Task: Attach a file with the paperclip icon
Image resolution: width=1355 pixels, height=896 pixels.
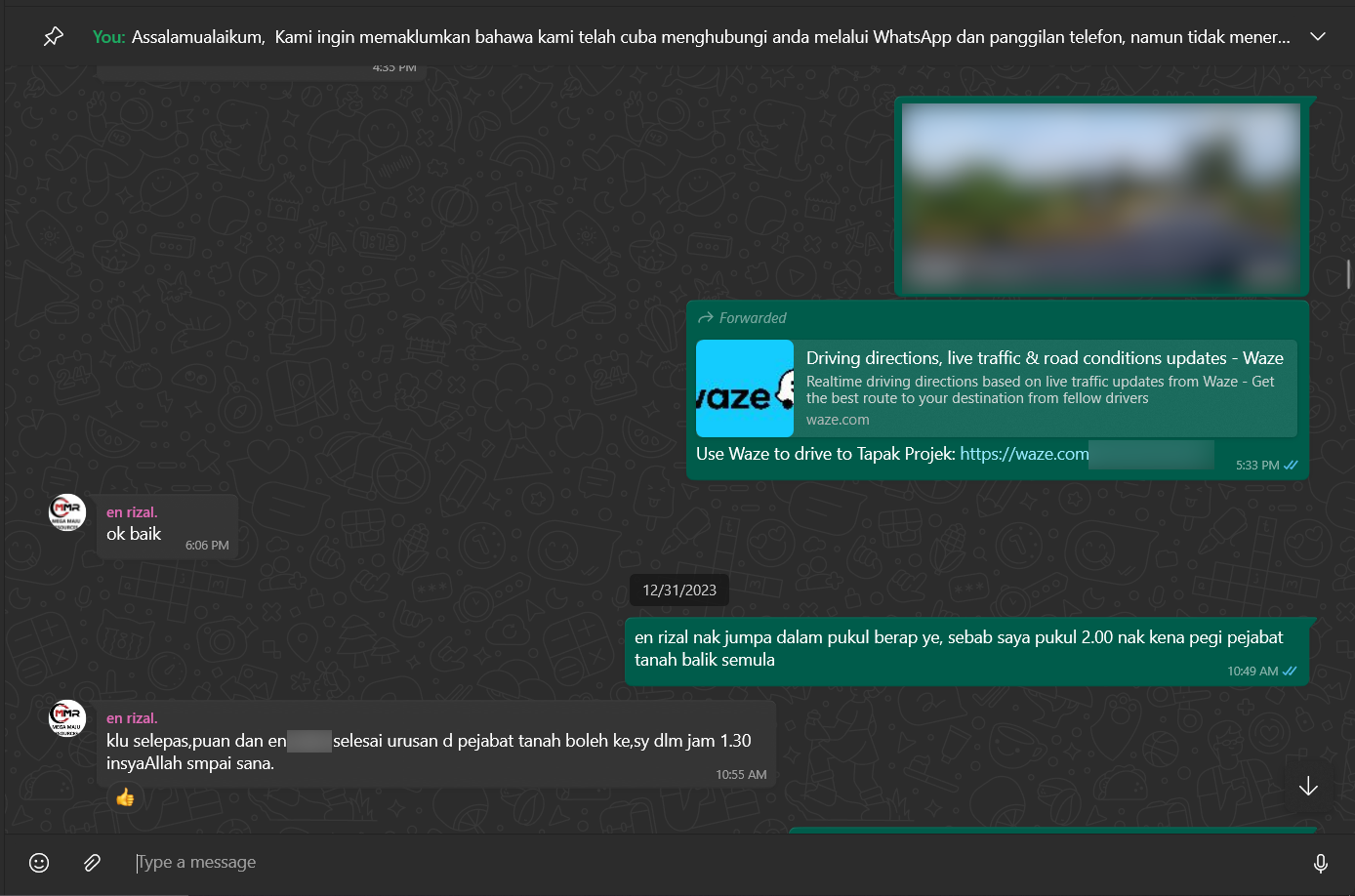Action: (x=92, y=863)
